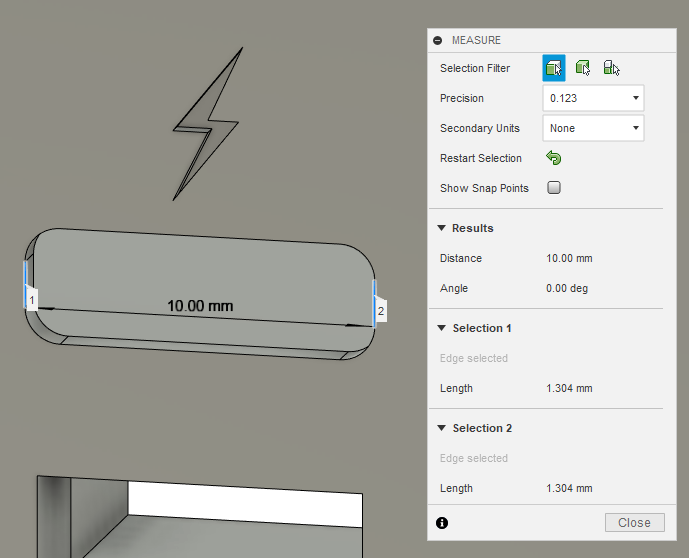Enable the Show Snap Points checkbox
The width and height of the screenshot is (689, 558).
pyautogui.click(x=554, y=188)
